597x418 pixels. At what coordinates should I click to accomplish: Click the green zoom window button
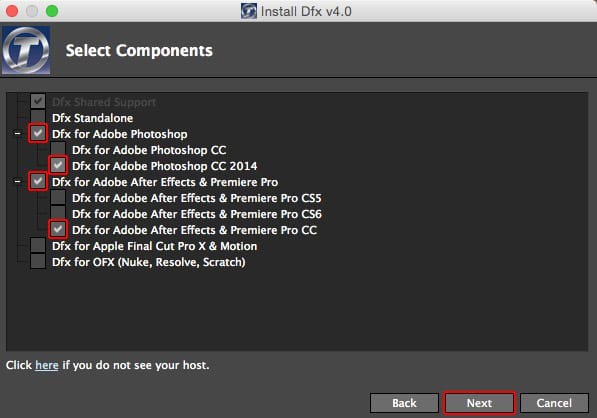[x=52, y=11]
